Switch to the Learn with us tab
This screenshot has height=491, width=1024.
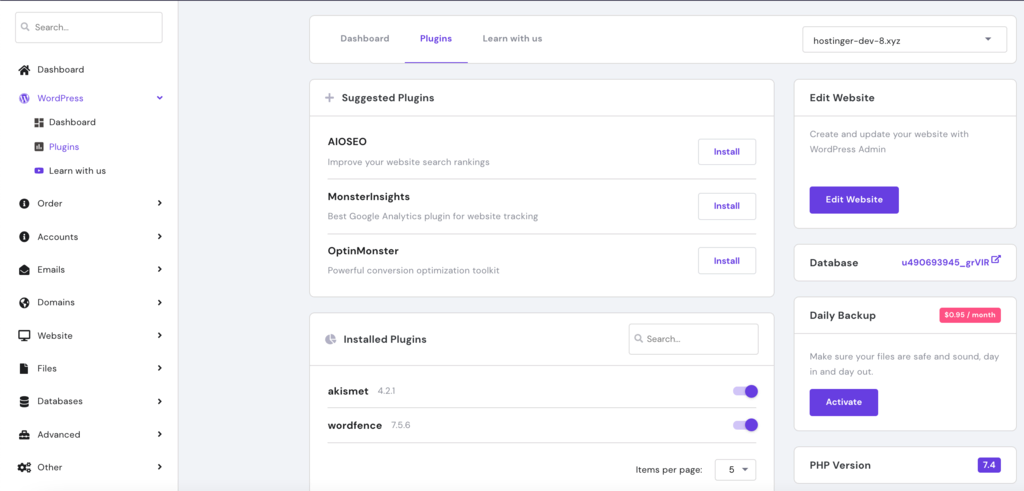[x=512, y=39]
